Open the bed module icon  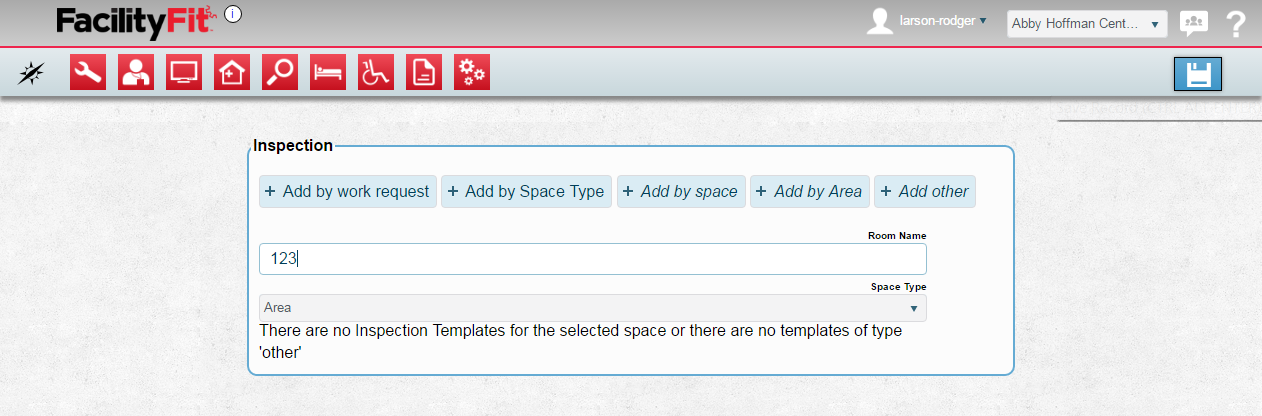328,72
